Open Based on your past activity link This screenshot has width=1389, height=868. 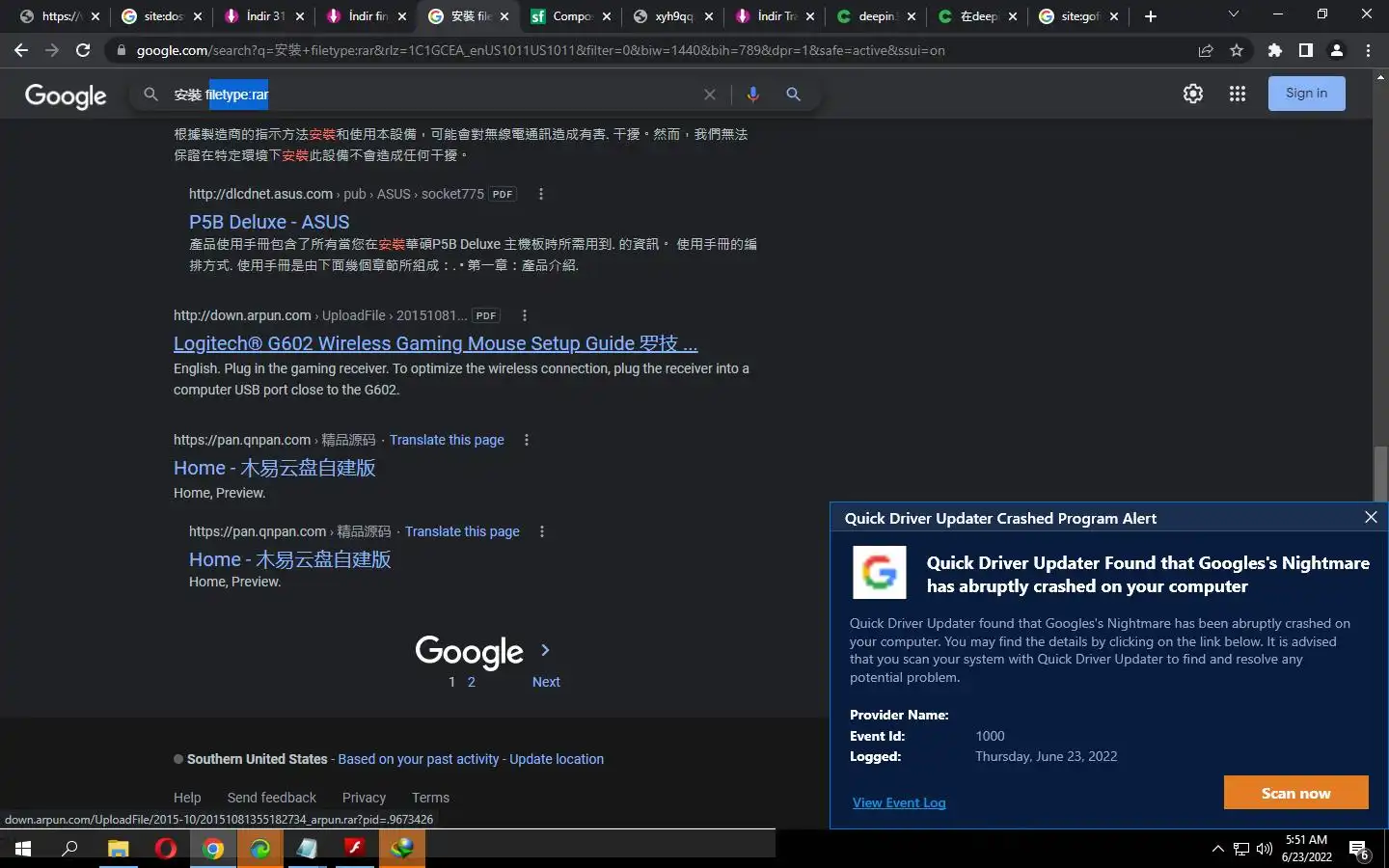click(x=419, y=759)
